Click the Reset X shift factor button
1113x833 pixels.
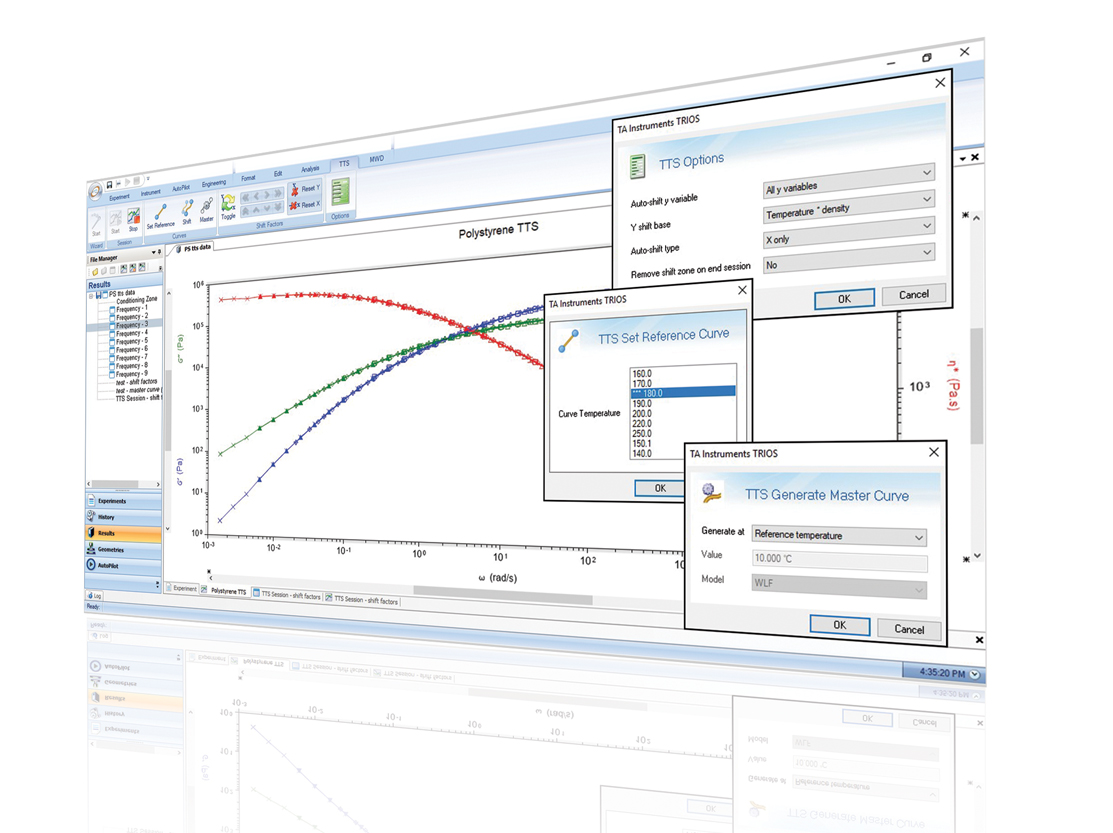point(305,205)
